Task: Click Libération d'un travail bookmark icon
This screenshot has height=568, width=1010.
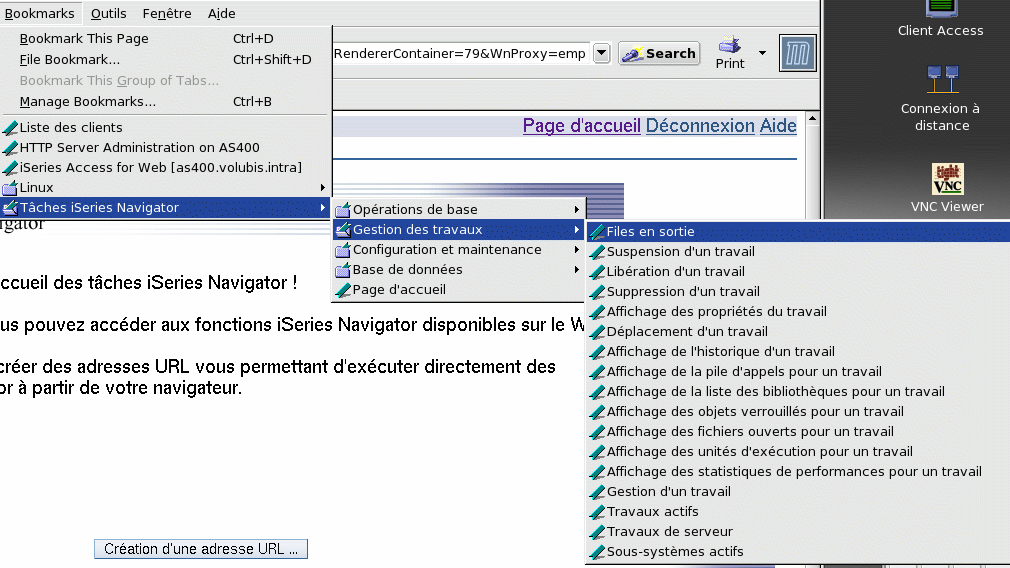Action: point(597,271)
